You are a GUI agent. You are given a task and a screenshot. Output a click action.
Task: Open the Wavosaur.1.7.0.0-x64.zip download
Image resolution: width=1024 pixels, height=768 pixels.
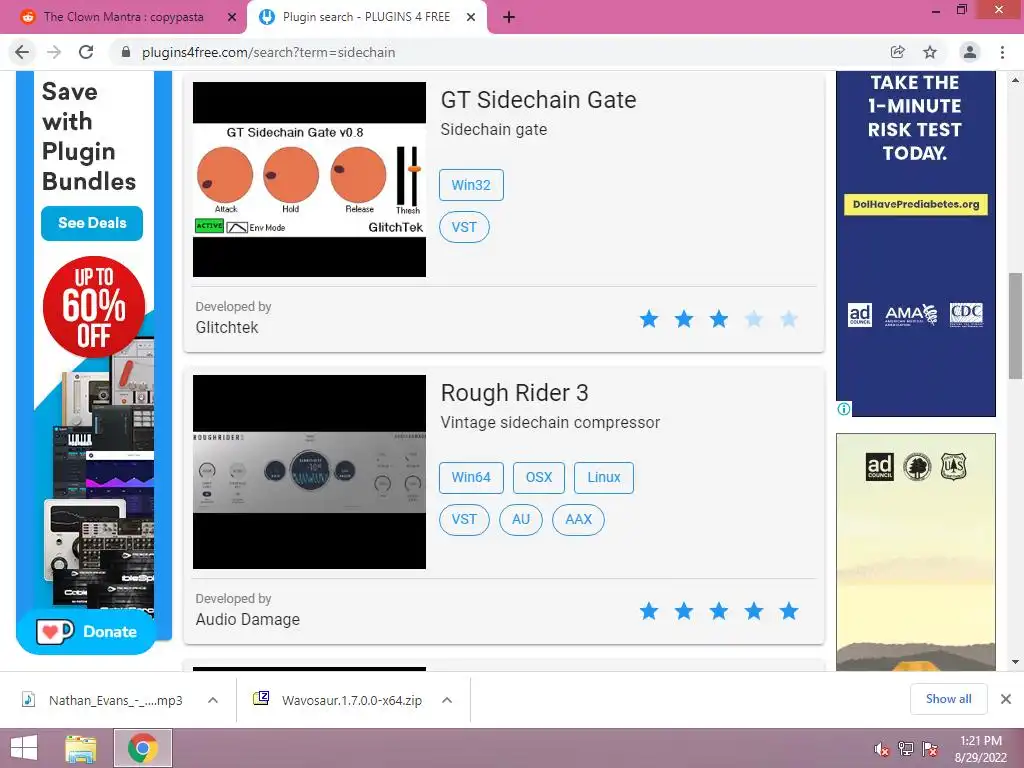pos(340,700)
